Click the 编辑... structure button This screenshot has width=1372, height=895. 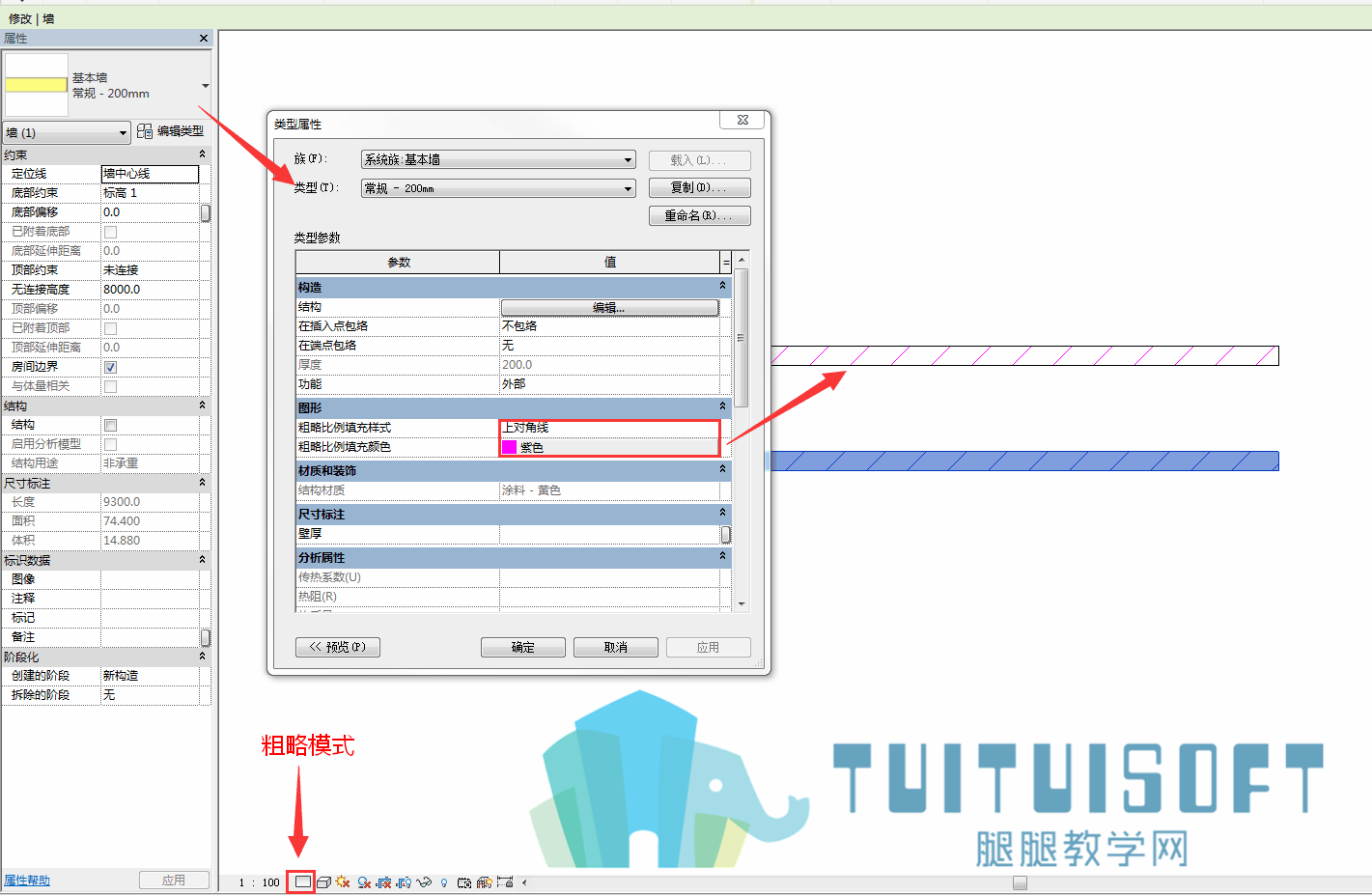(609, 307)
